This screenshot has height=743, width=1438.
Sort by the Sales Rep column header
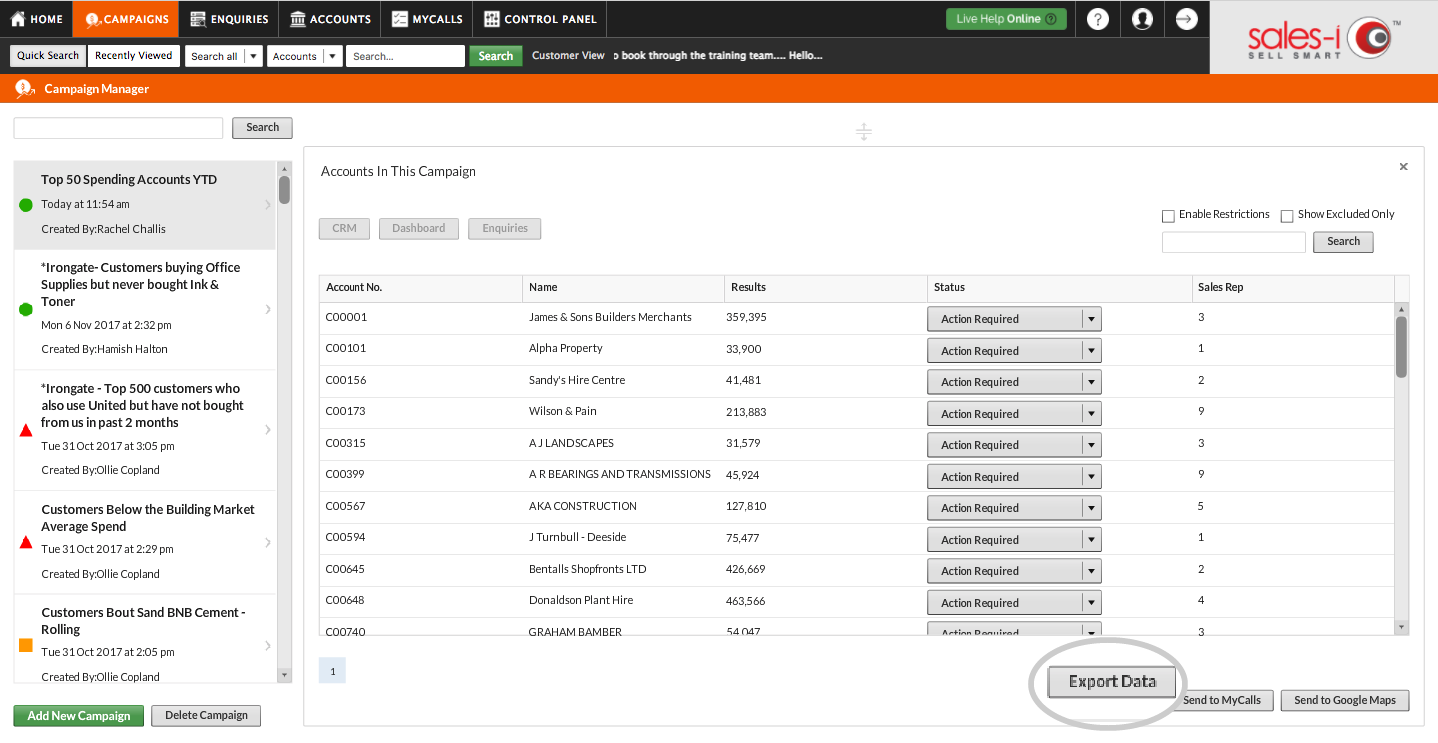click(x=1293, y=288)
